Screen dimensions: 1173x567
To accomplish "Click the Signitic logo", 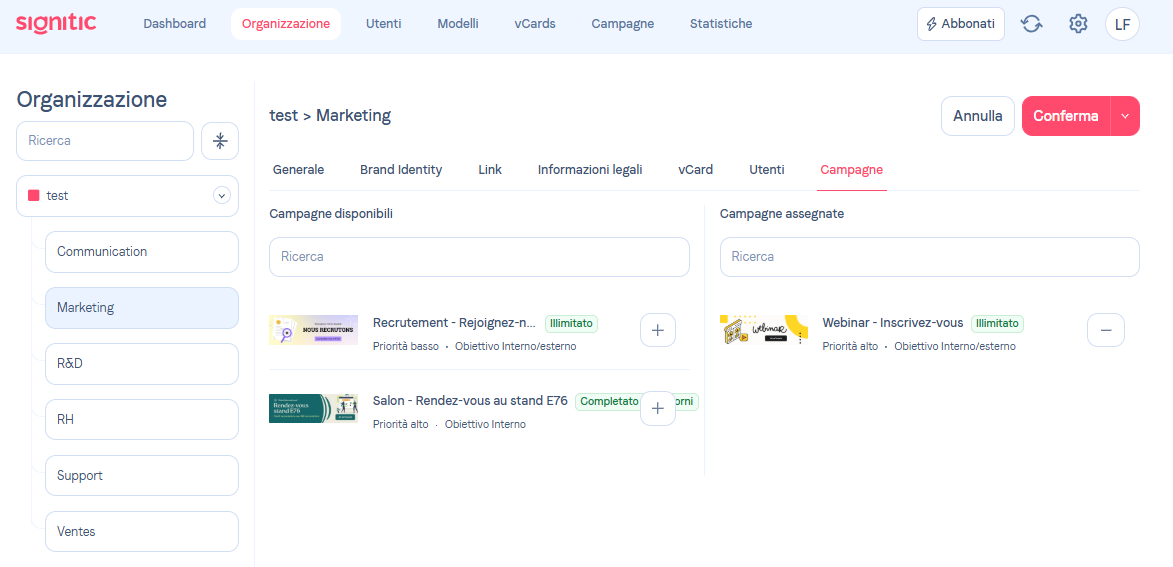I will 56,23.
